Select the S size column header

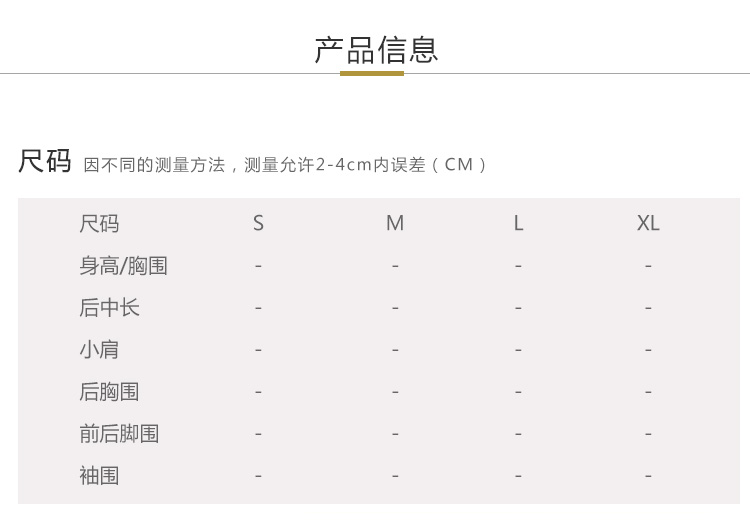258,224
